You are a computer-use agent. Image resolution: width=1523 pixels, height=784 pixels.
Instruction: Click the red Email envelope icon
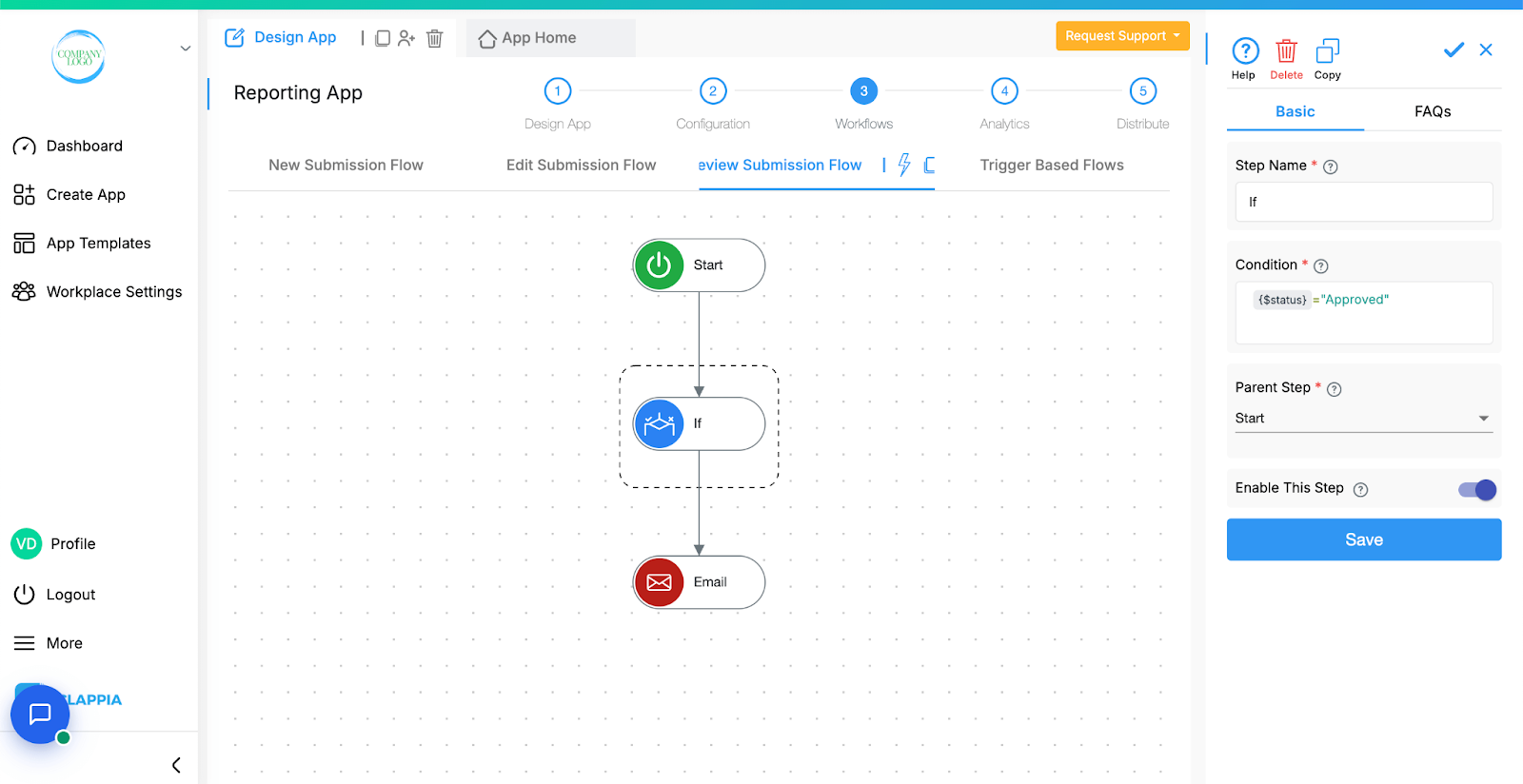point(659,582)
